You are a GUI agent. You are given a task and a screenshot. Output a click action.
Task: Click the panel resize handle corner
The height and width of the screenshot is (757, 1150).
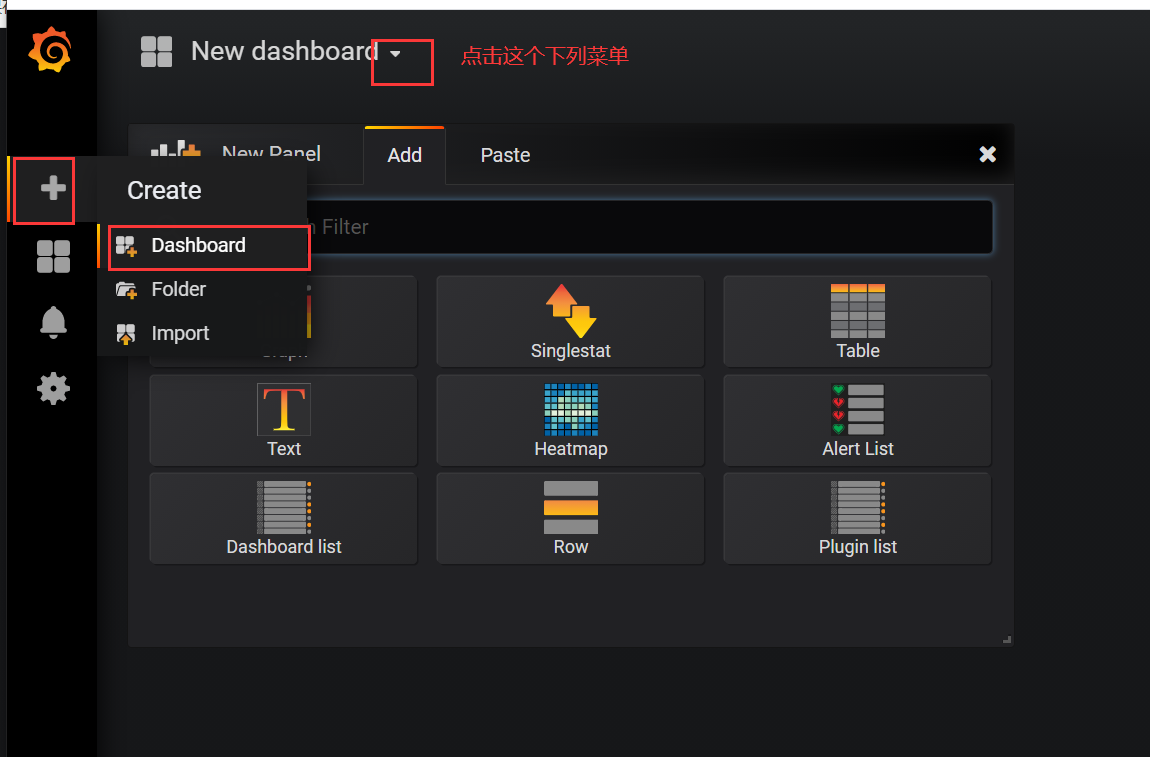tap(1008, 640)
